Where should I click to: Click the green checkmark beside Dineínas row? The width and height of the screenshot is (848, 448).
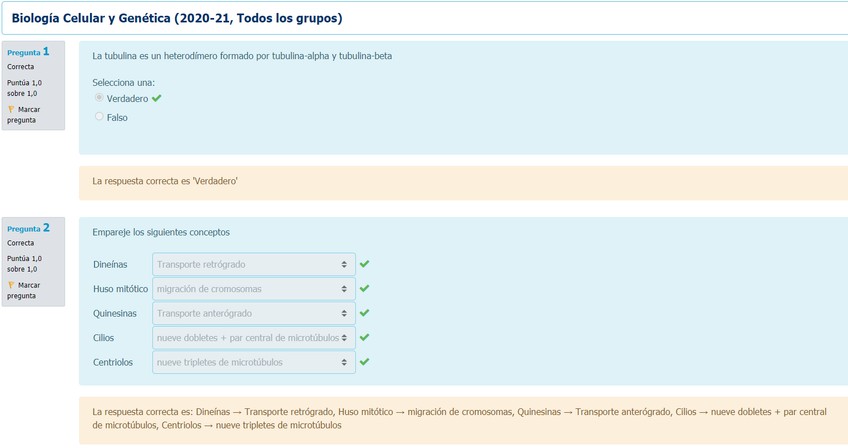pos(365,264)
